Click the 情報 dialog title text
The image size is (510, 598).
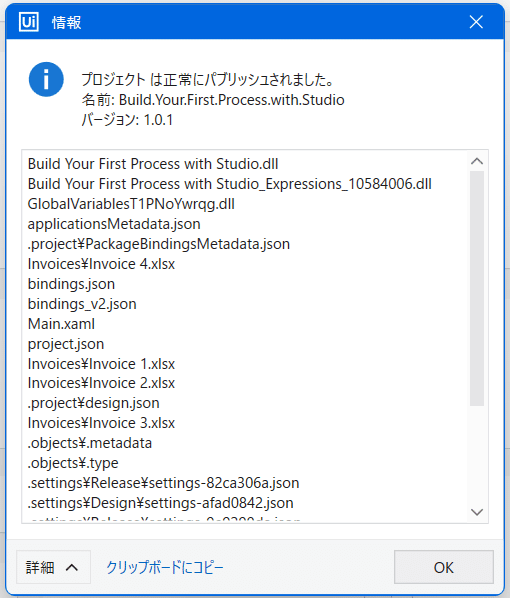[66, 23]
